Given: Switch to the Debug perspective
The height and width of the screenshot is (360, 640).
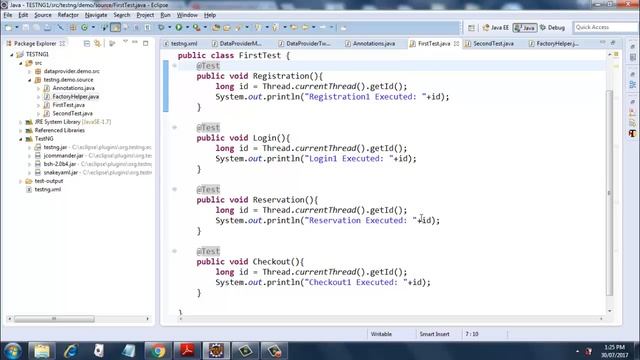Looking at the screenshot, I should point(552,28).
